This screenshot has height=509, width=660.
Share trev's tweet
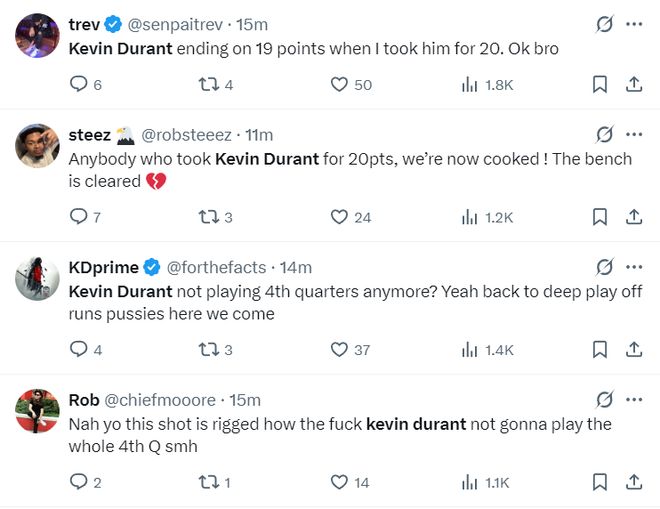633,85
